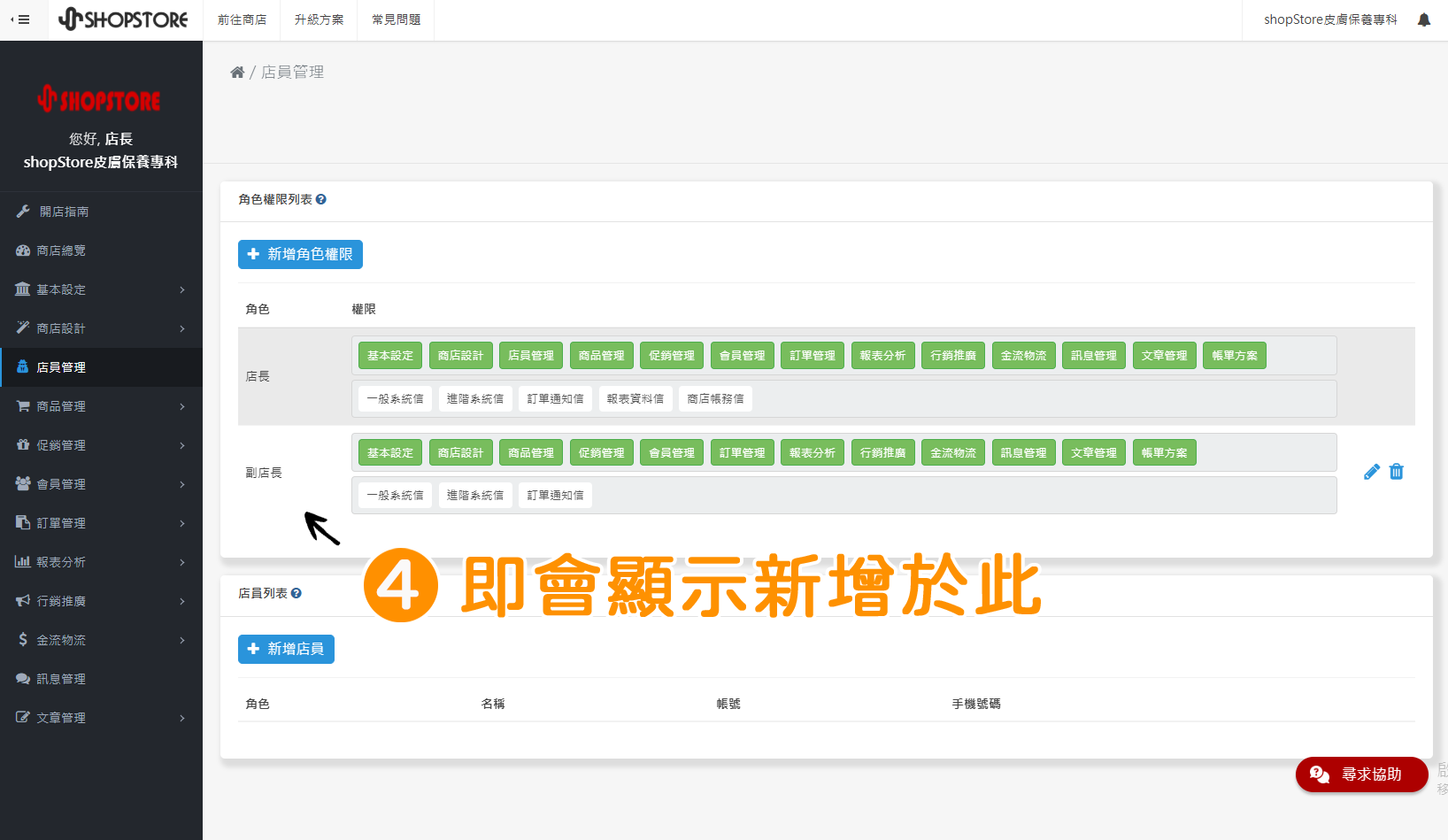Click 店長 row's 店員管理 permission tag
Image resolution: width=1448 pixels, height=840 pixels.
coord(531,356)
